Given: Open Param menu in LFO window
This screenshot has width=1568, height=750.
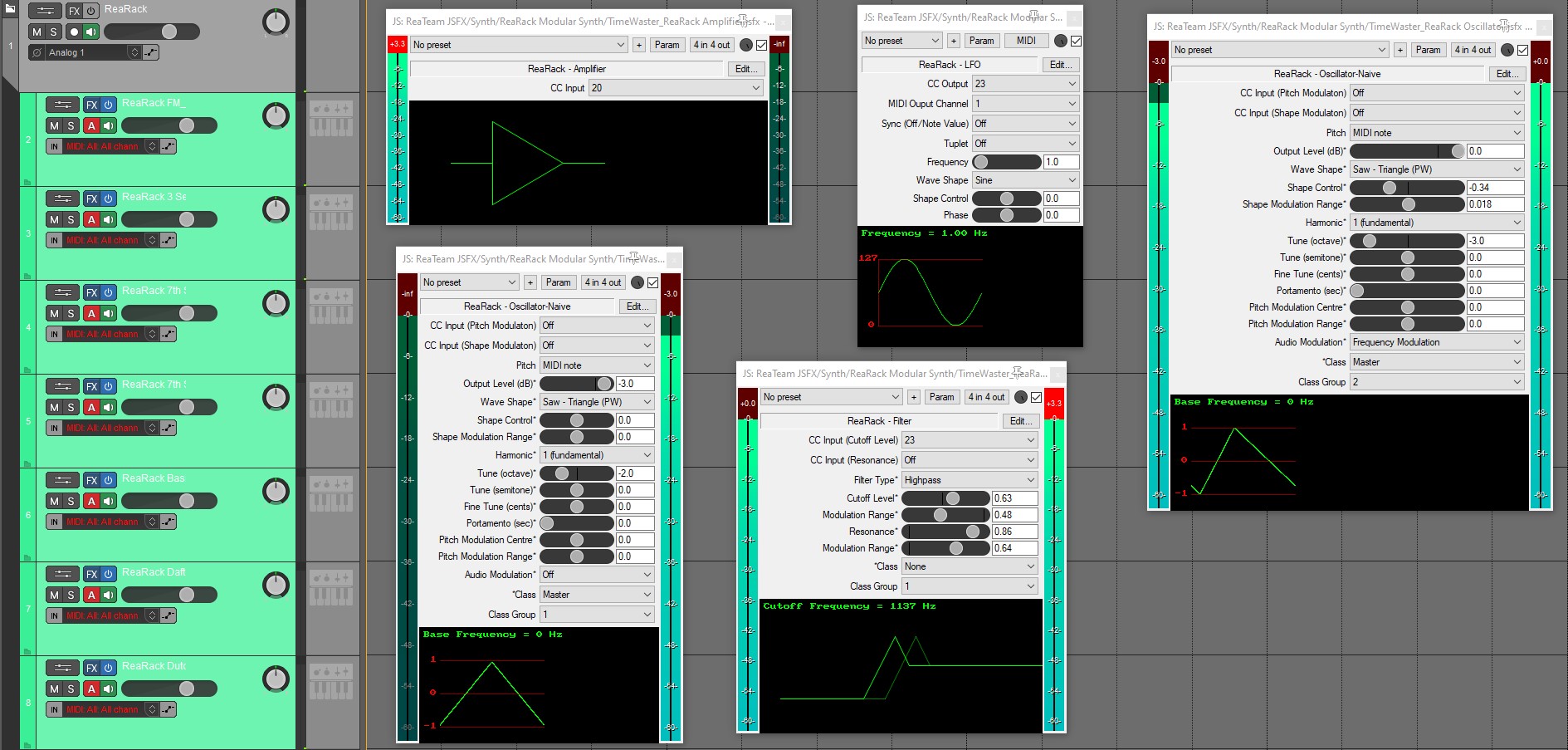Looking at the screenshot, I should pos(981,41).
